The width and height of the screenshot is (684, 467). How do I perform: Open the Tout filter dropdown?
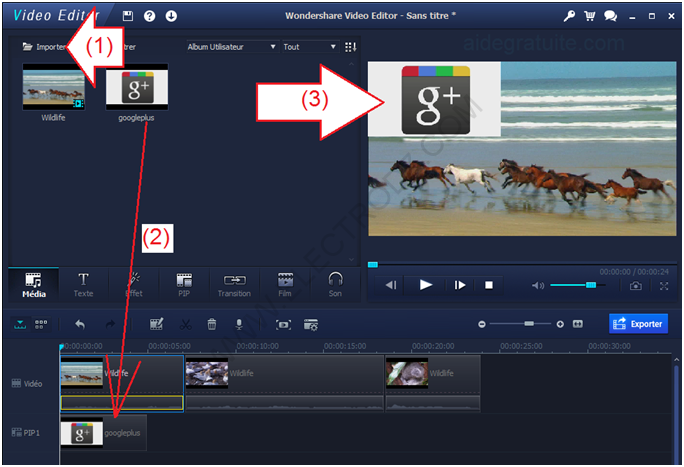click(x=310, y=47)
